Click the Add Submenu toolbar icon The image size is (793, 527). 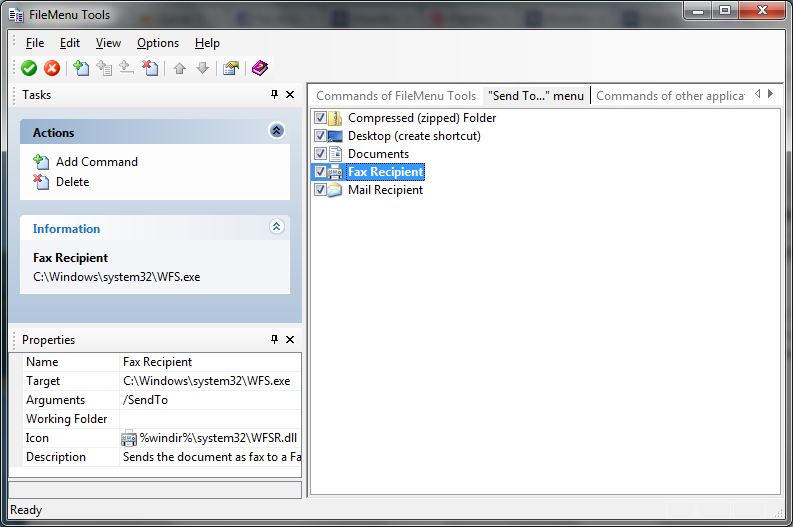click(x=104, y=68)
